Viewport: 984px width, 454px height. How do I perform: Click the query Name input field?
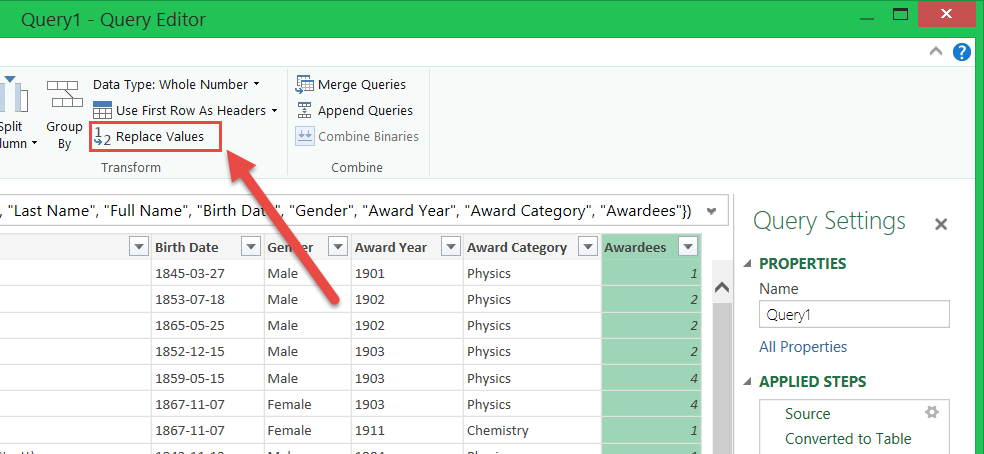coord(853,314)
